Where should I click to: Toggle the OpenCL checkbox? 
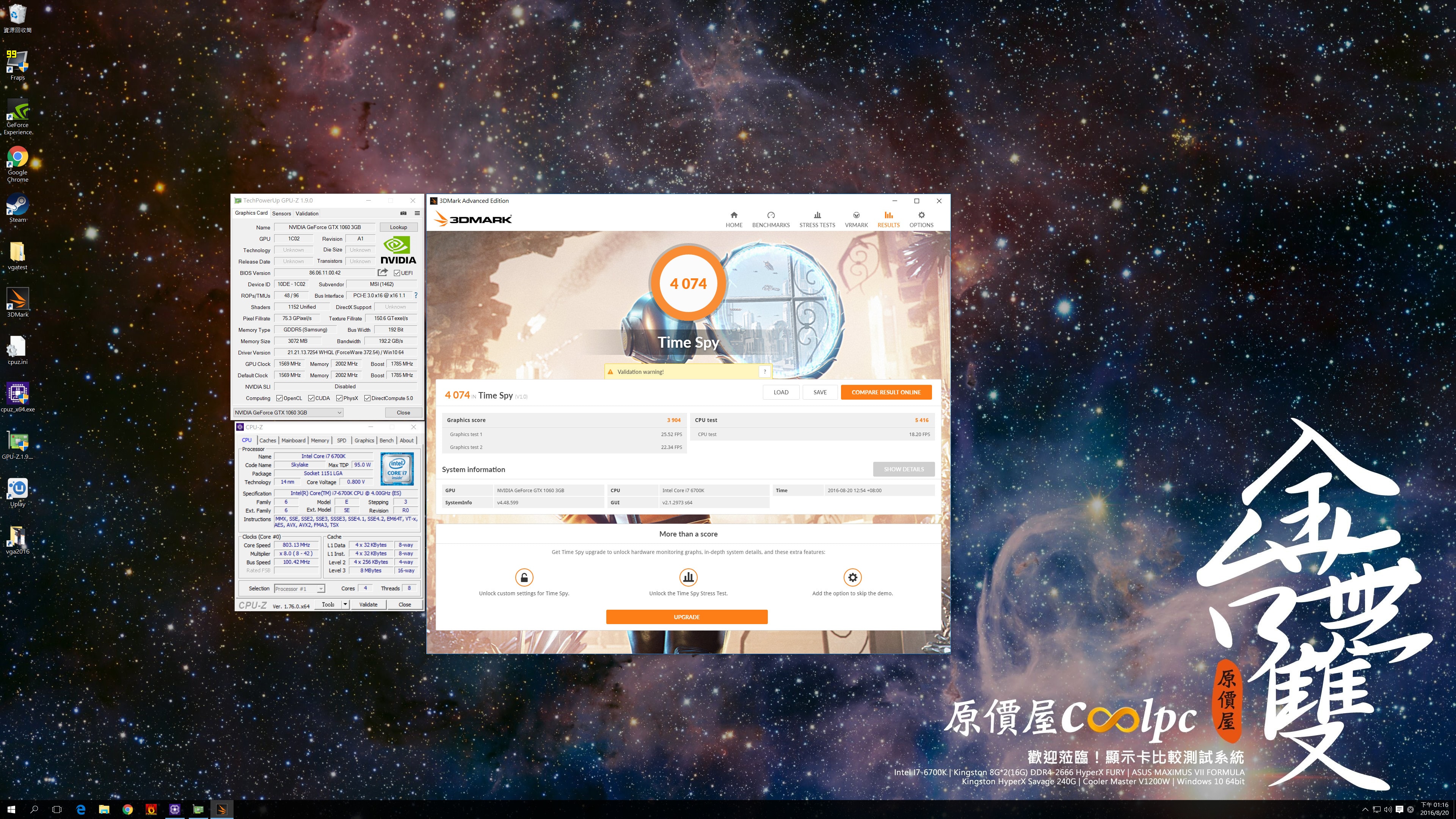click(279, 398)
